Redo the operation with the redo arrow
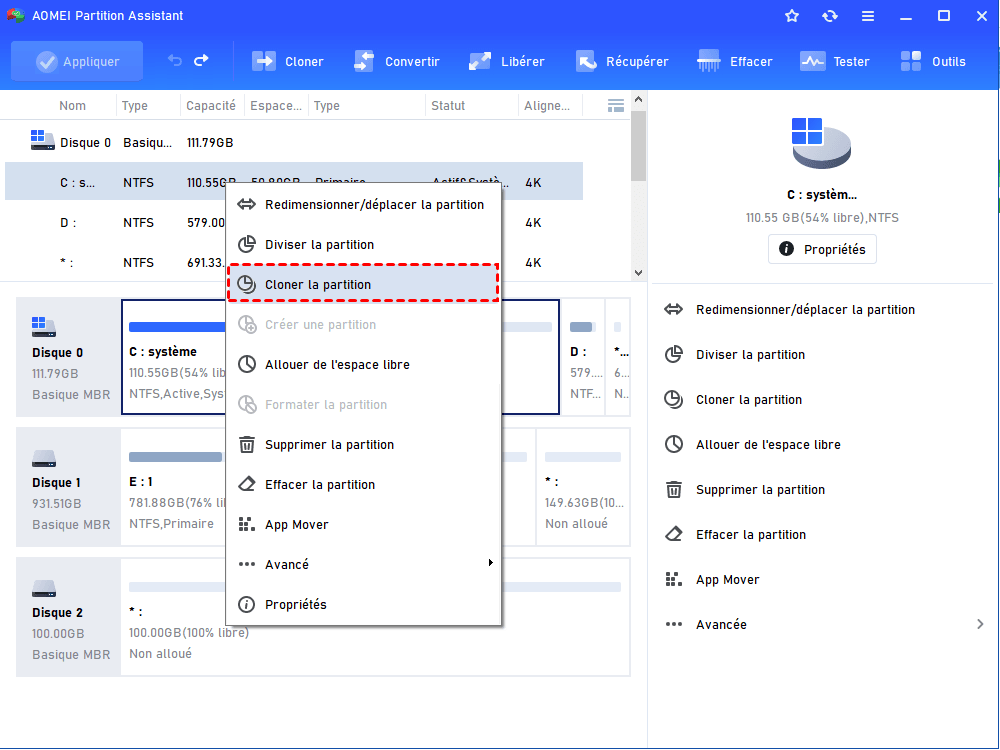 [x=202, y=61]
